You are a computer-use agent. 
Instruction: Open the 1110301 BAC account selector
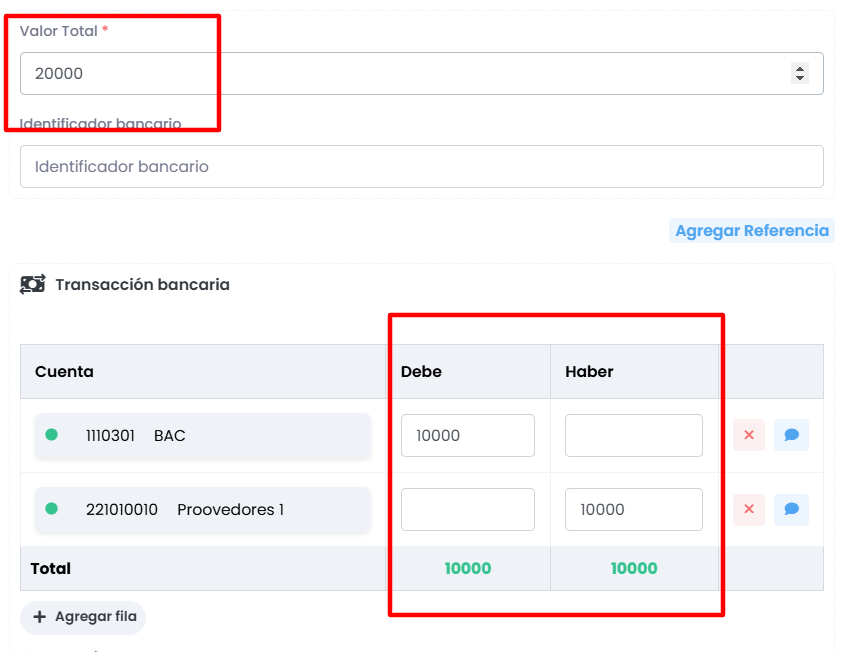[x=202, y=436]
